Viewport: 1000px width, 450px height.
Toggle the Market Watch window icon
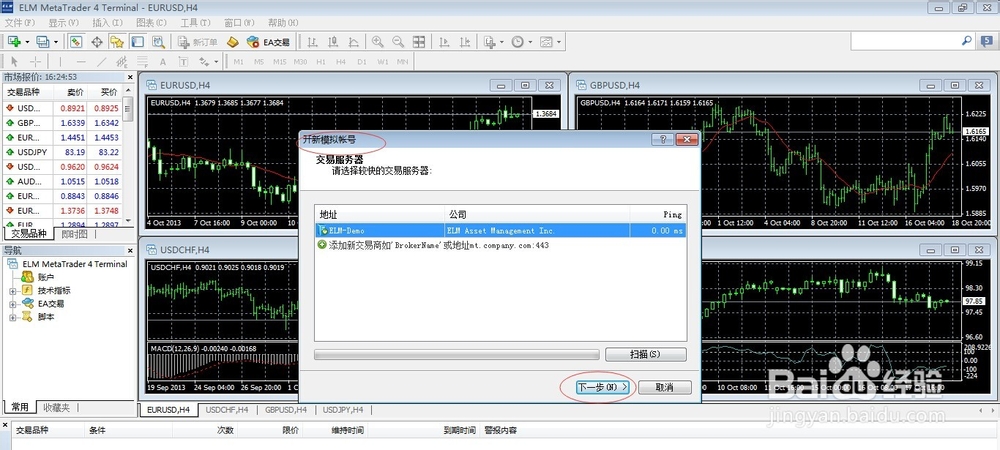click(x=76, y=42)
